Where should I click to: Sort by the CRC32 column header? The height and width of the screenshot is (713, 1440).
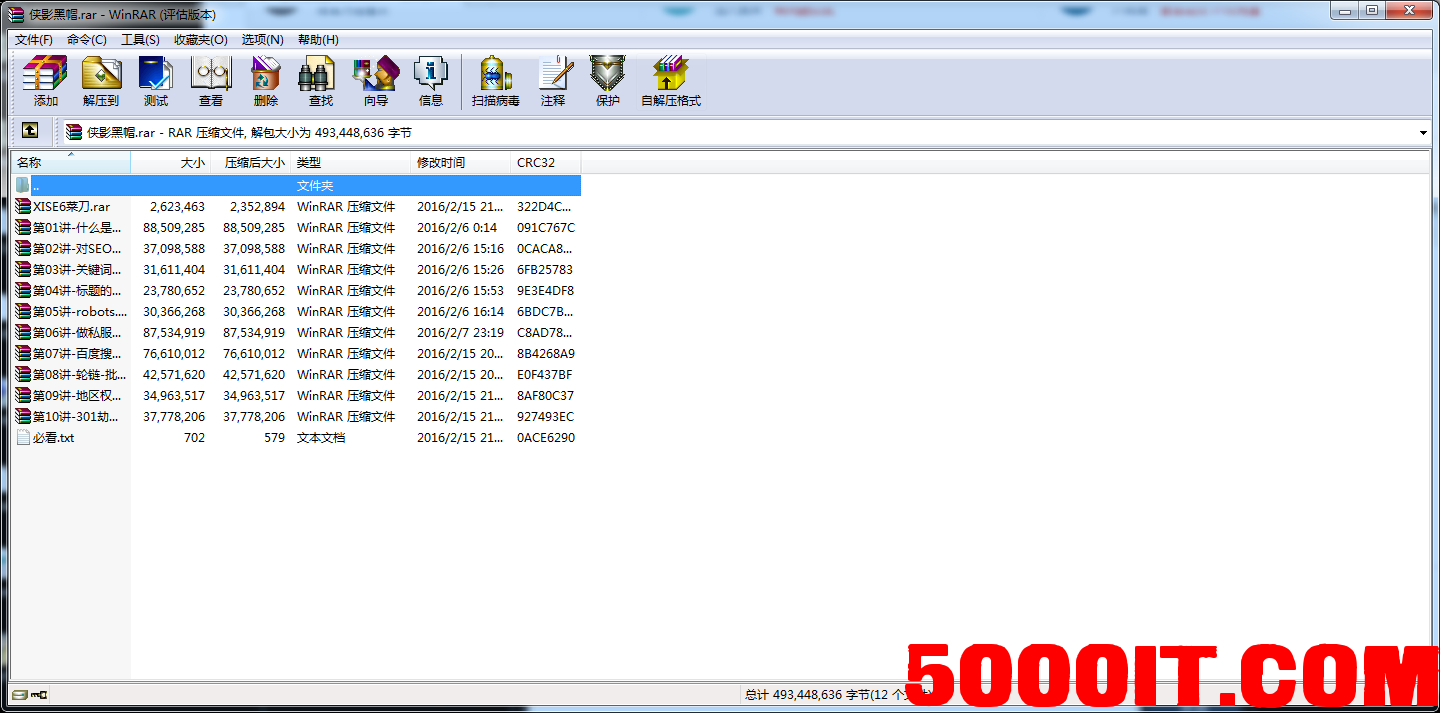(x=546, y=163)
